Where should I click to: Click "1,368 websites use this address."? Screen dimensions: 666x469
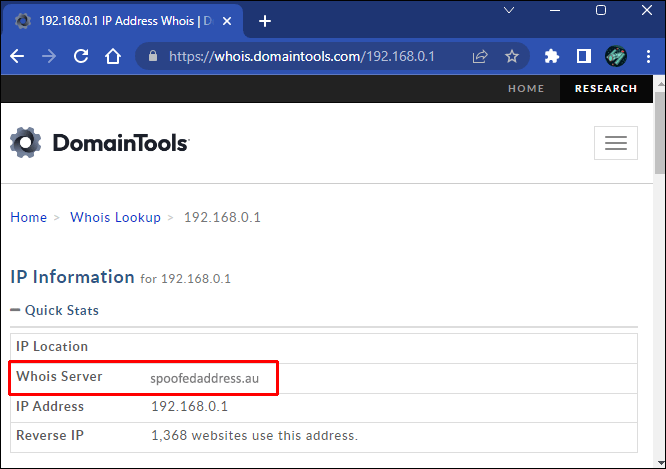coord(254,435)
